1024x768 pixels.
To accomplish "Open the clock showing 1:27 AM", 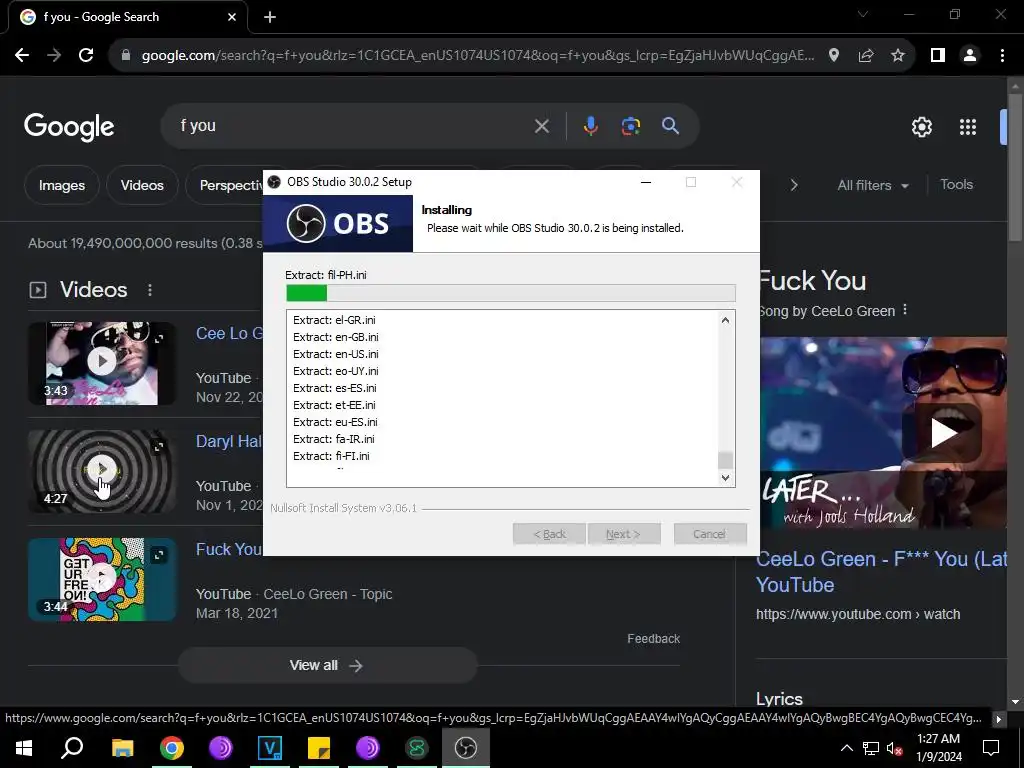I will point(938,748).
